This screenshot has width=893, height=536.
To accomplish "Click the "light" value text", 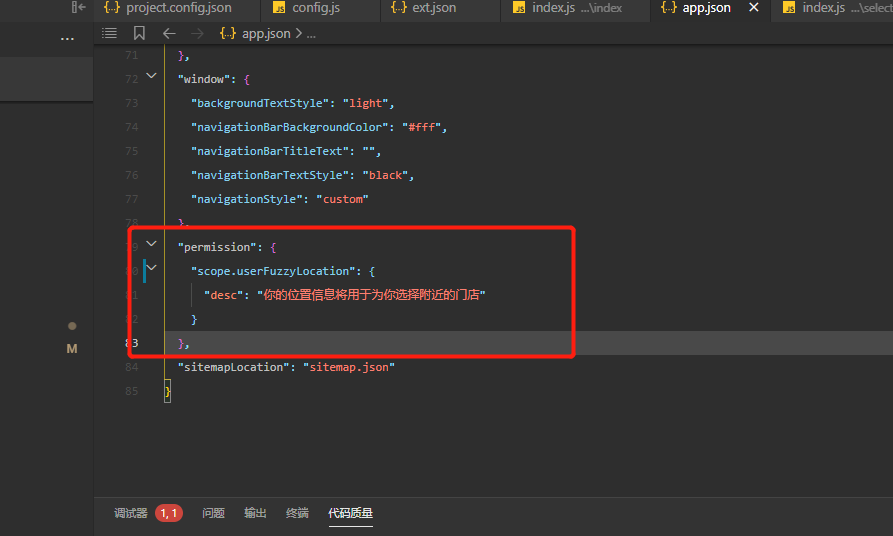I will coord(366,103).
